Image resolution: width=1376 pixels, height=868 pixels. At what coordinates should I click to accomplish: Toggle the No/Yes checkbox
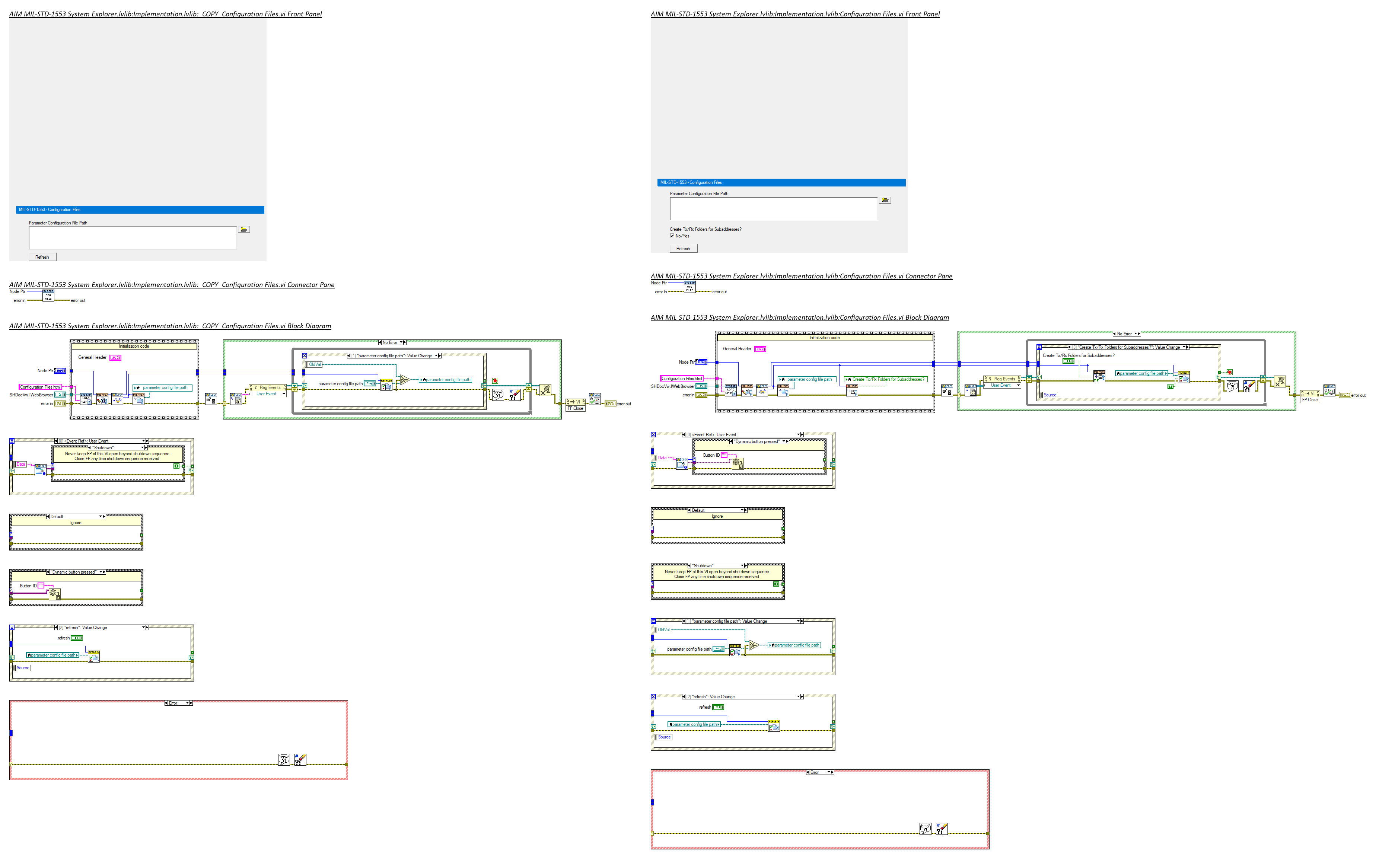[x=672, y=236]
